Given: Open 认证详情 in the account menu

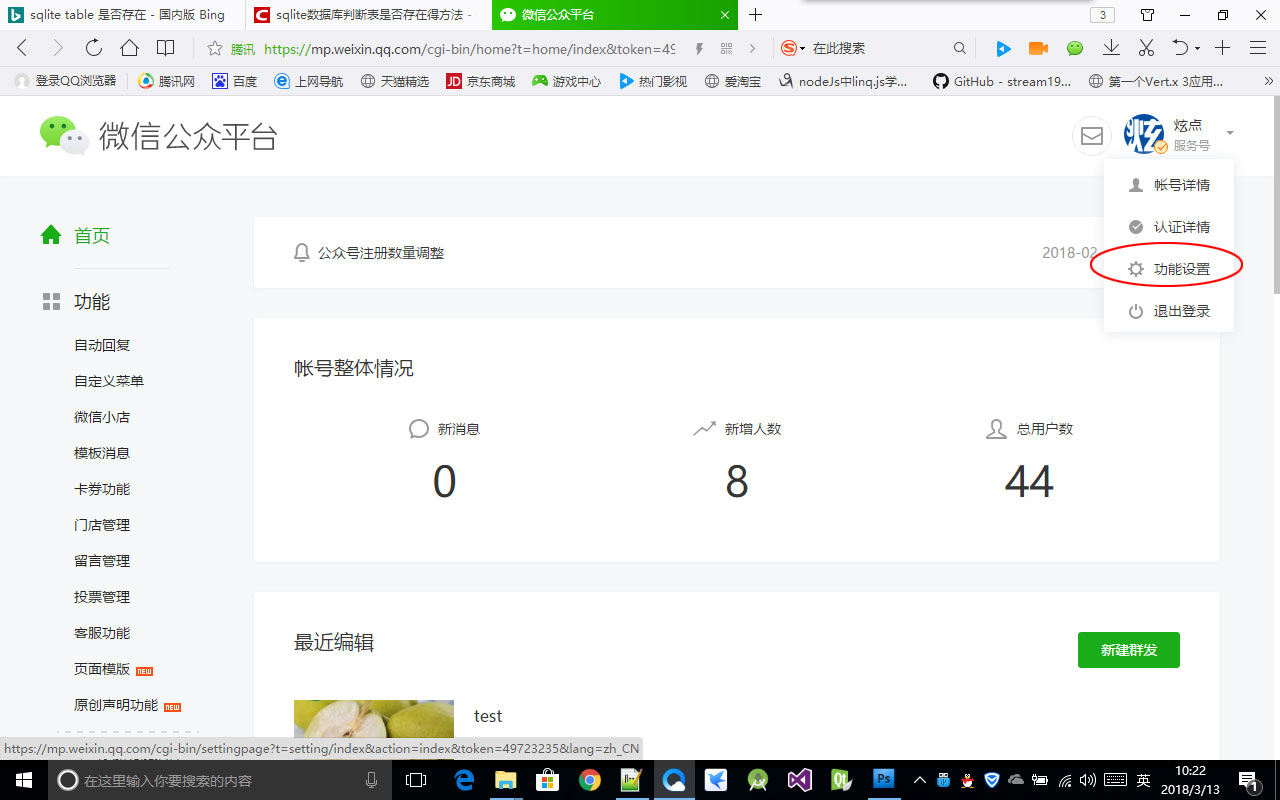Looking at the screenshot, I should coord(1168,227).
